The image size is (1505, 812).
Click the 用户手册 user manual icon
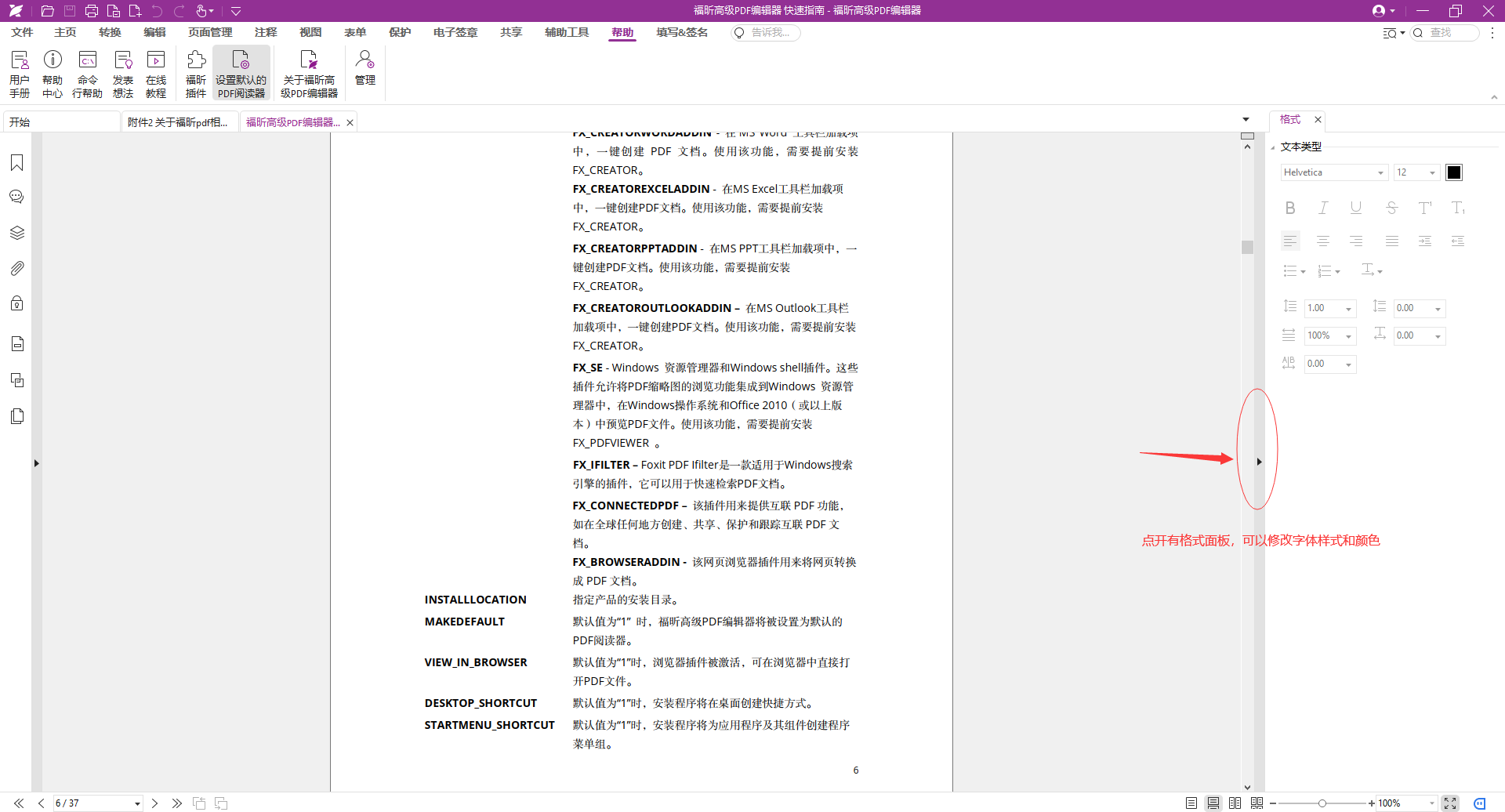coord(20,74)
